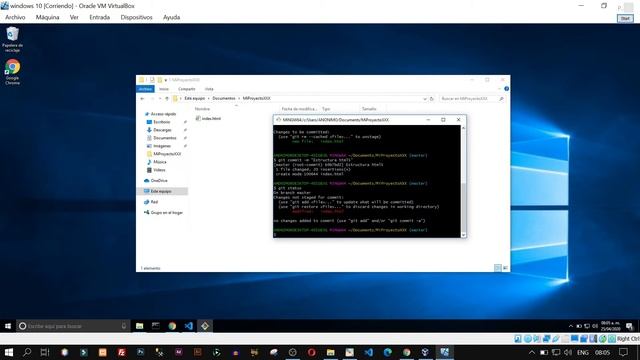The height and width of the screenshot is (360, 640).
Task: Open guest Windows Start button
Action: tap(8, 326)
